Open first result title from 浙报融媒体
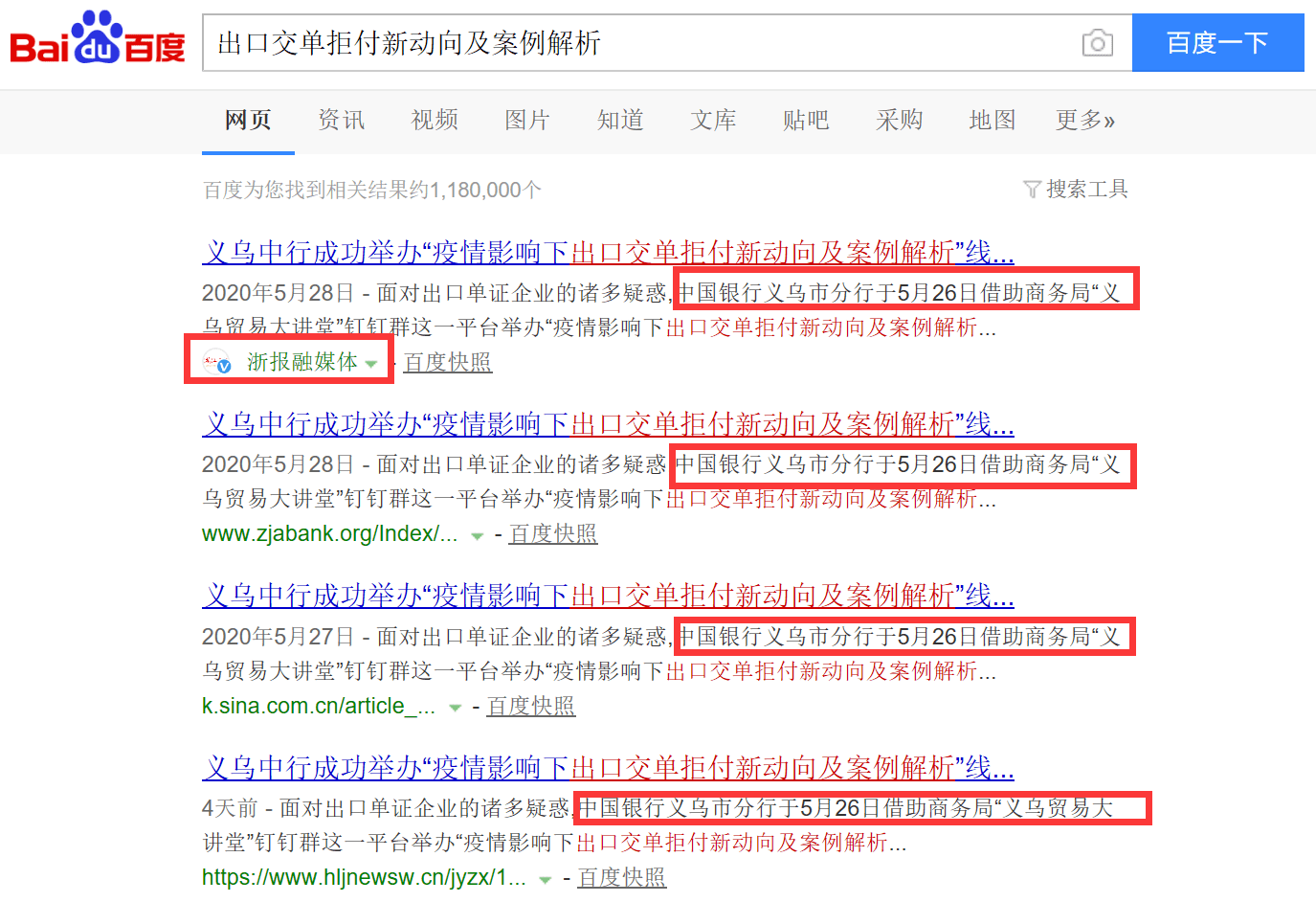 (608, 253)
